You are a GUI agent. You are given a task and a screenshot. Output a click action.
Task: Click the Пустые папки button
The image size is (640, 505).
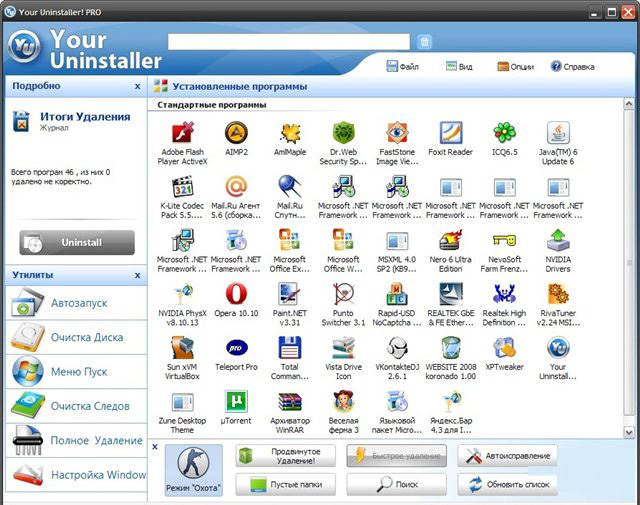click(286, 485)
